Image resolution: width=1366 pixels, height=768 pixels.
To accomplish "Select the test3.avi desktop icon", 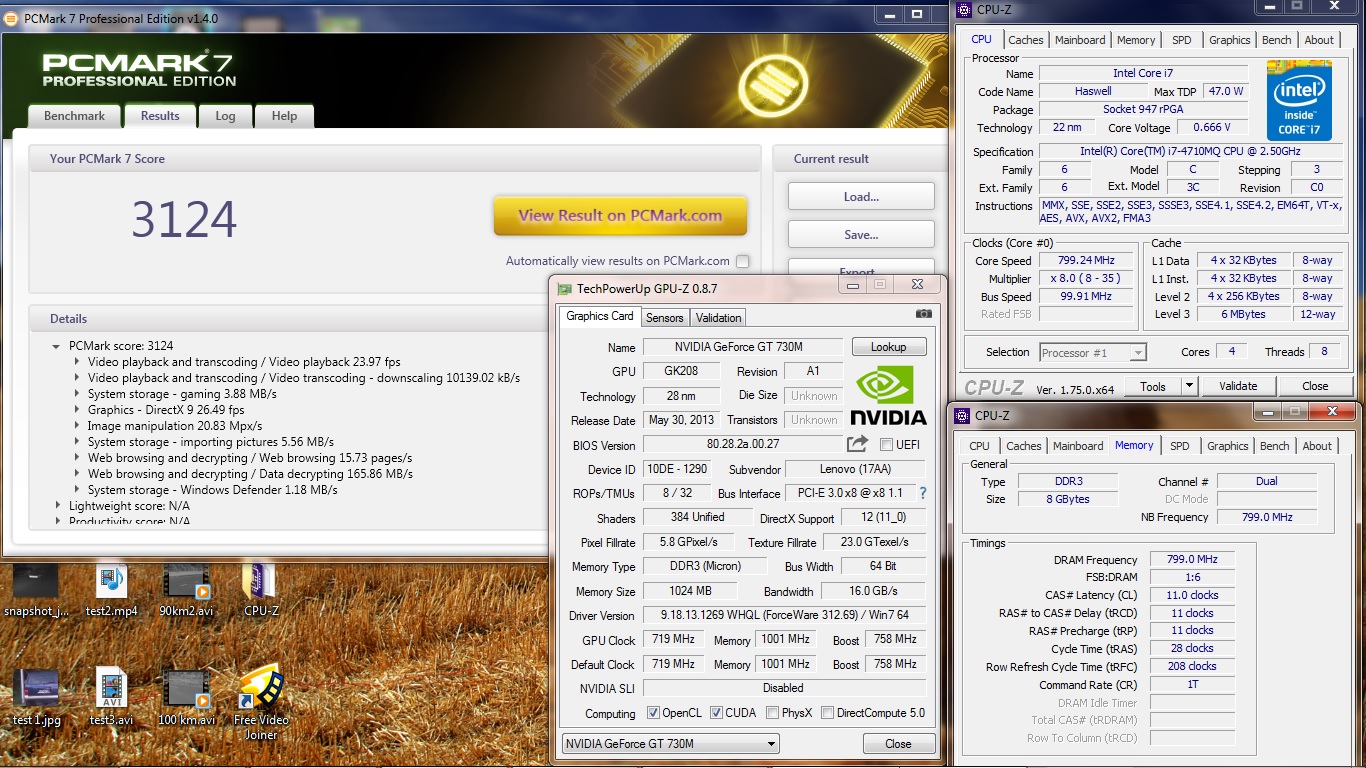I will click(x=111, y=697).
